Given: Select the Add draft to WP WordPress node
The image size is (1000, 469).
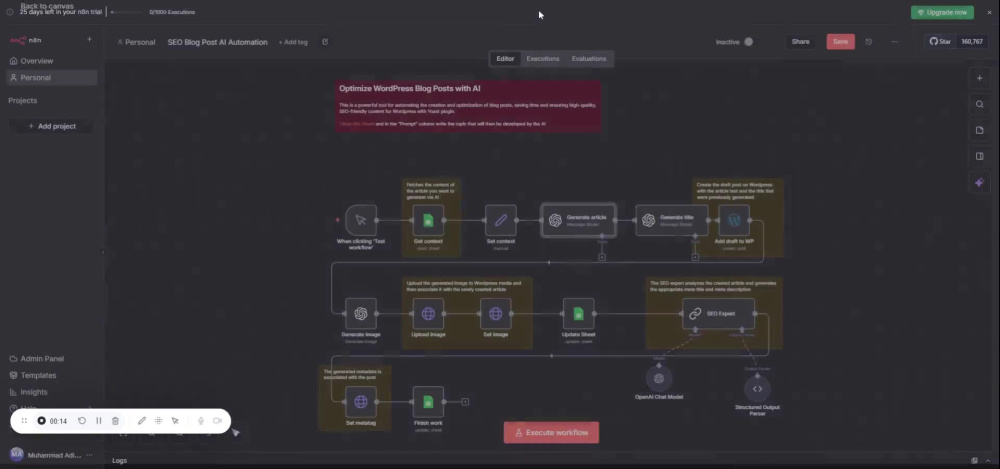Looking at the screenshot, I should (734, 220).
